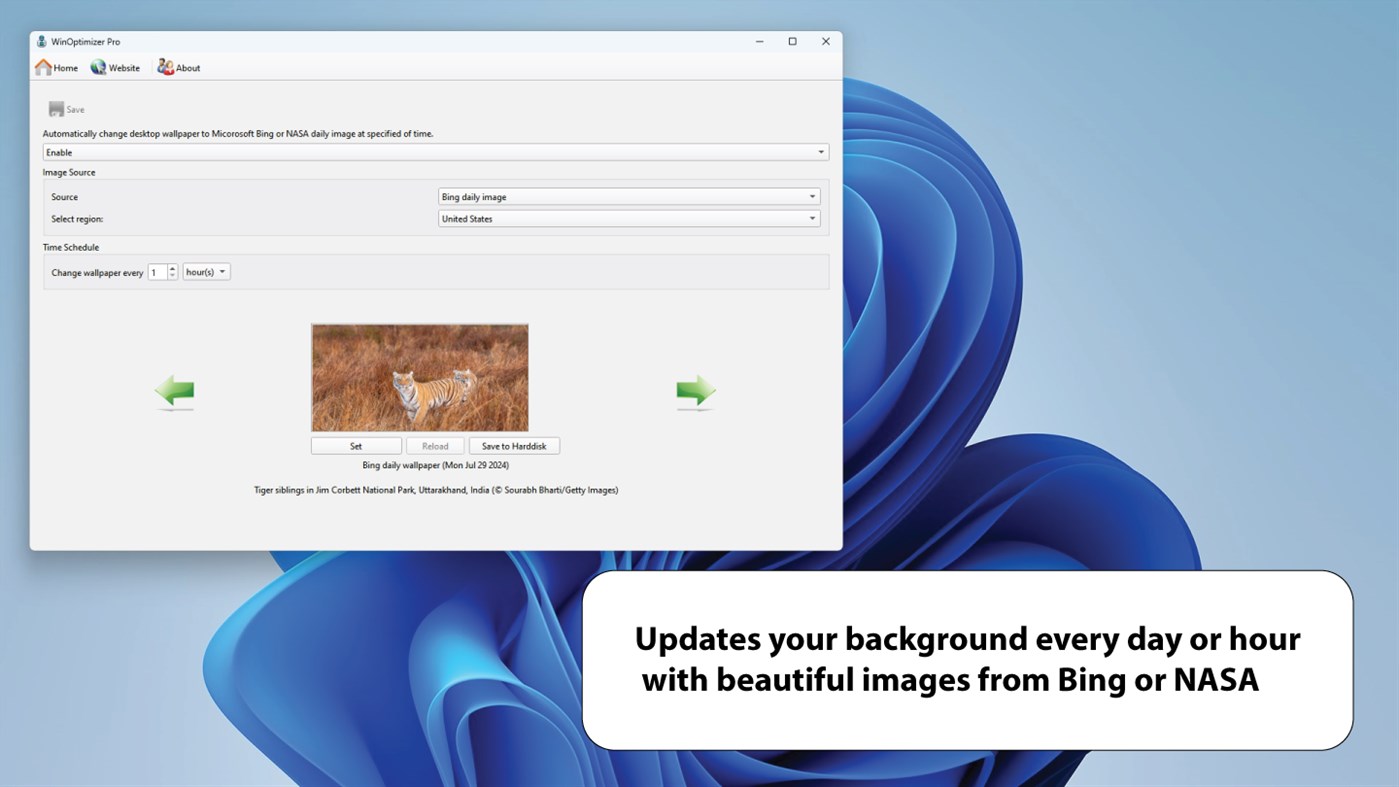Image resolution: width=1399 pixels, height=787 pixels.
Task: Click the Save disk icon
Action: pos(56,109)
